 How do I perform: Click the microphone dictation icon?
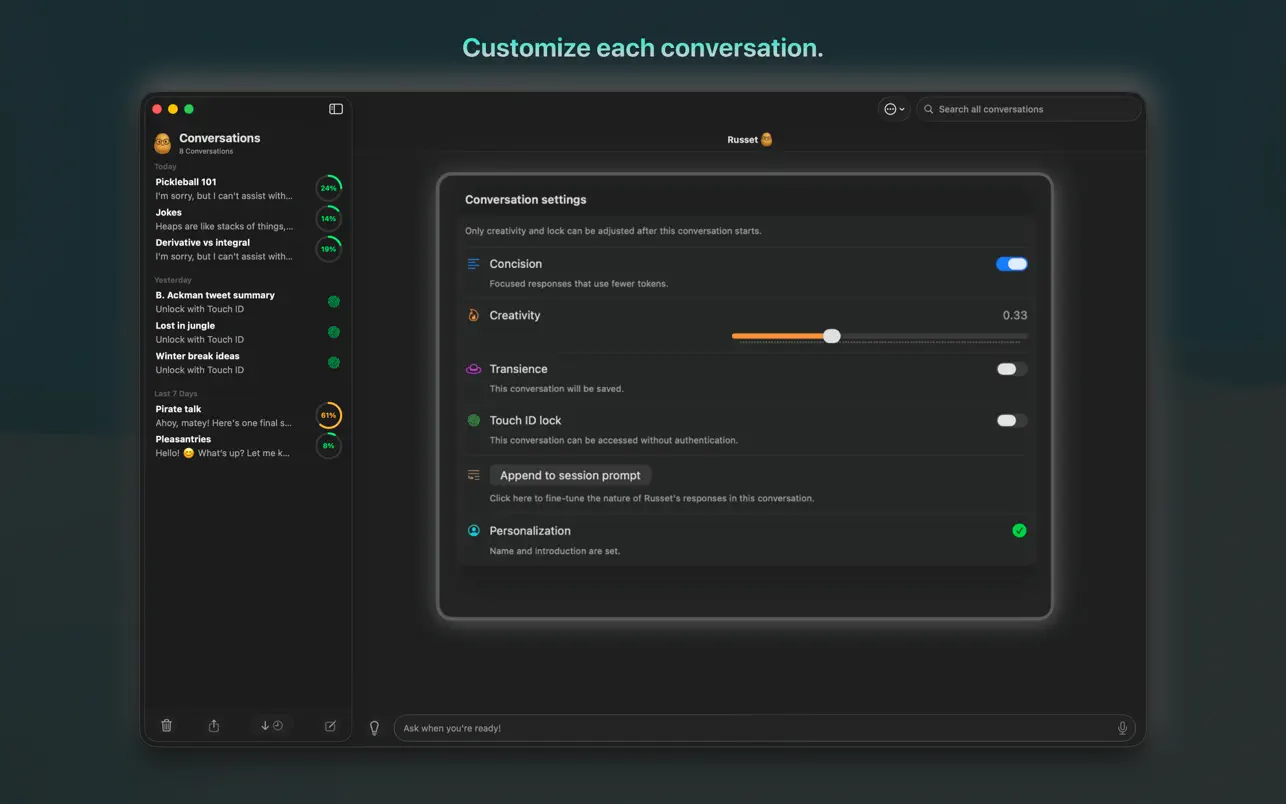click(x=1122, y=728)
